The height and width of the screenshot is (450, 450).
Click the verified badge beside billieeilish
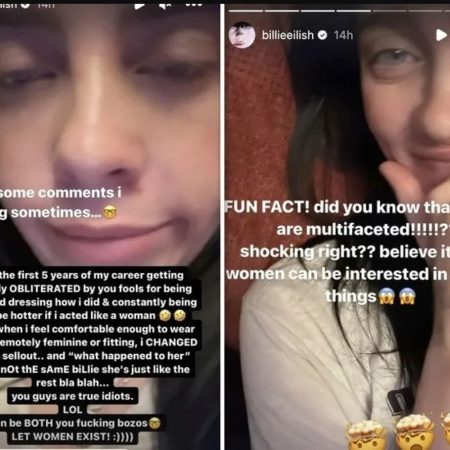323,35
